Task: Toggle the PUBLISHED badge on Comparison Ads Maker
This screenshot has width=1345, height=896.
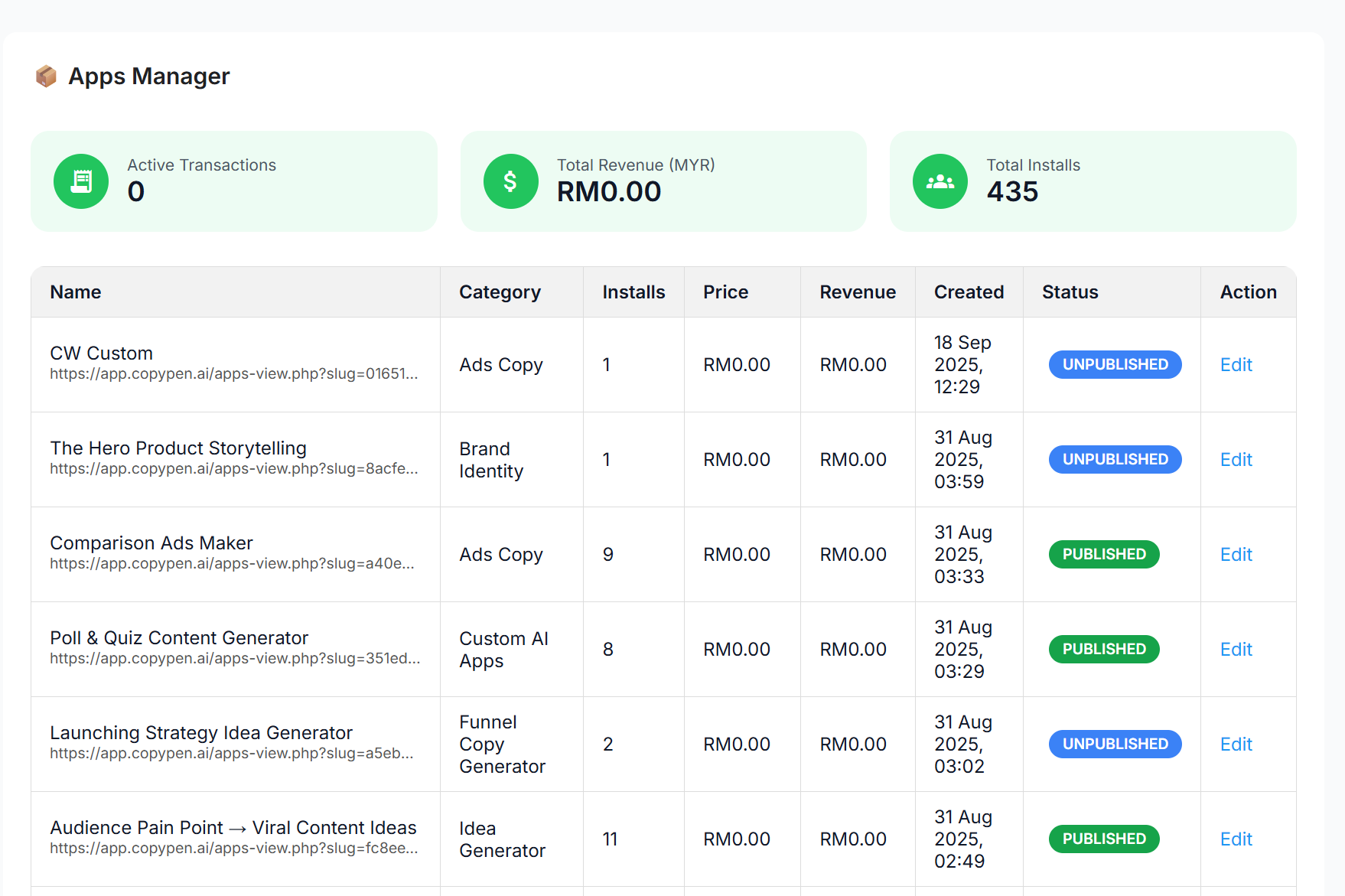Action: [x=1103, y=554]
